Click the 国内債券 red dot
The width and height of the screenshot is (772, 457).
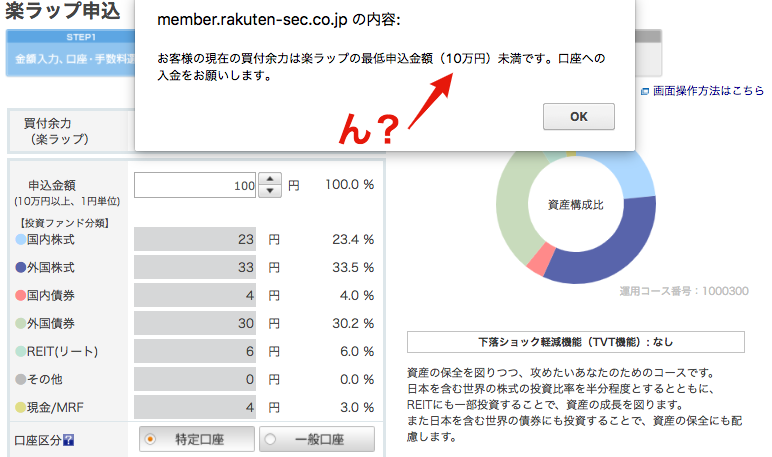tap(21, 295)
